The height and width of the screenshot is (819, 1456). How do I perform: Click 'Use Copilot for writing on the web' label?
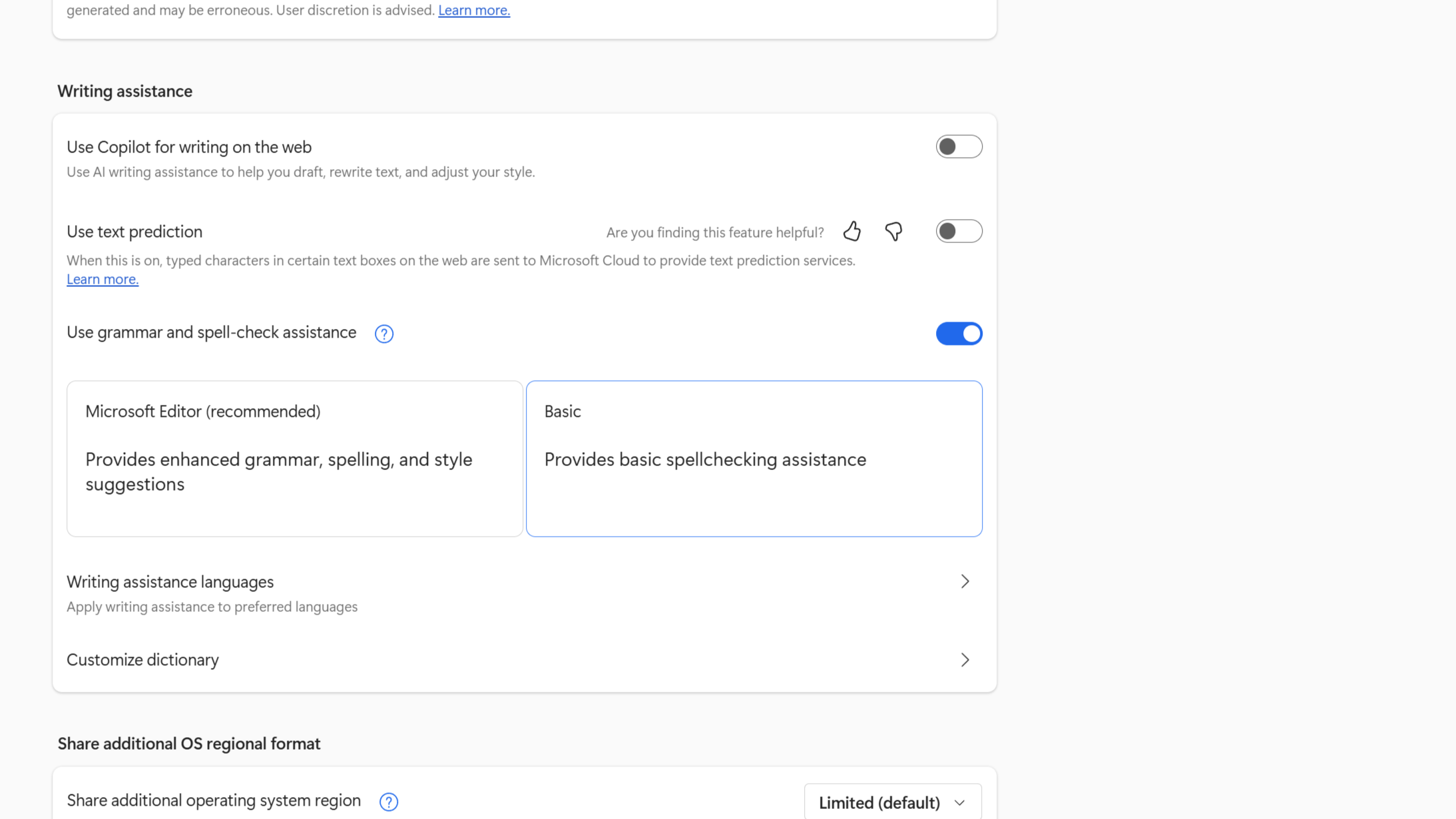click(189, 147)
